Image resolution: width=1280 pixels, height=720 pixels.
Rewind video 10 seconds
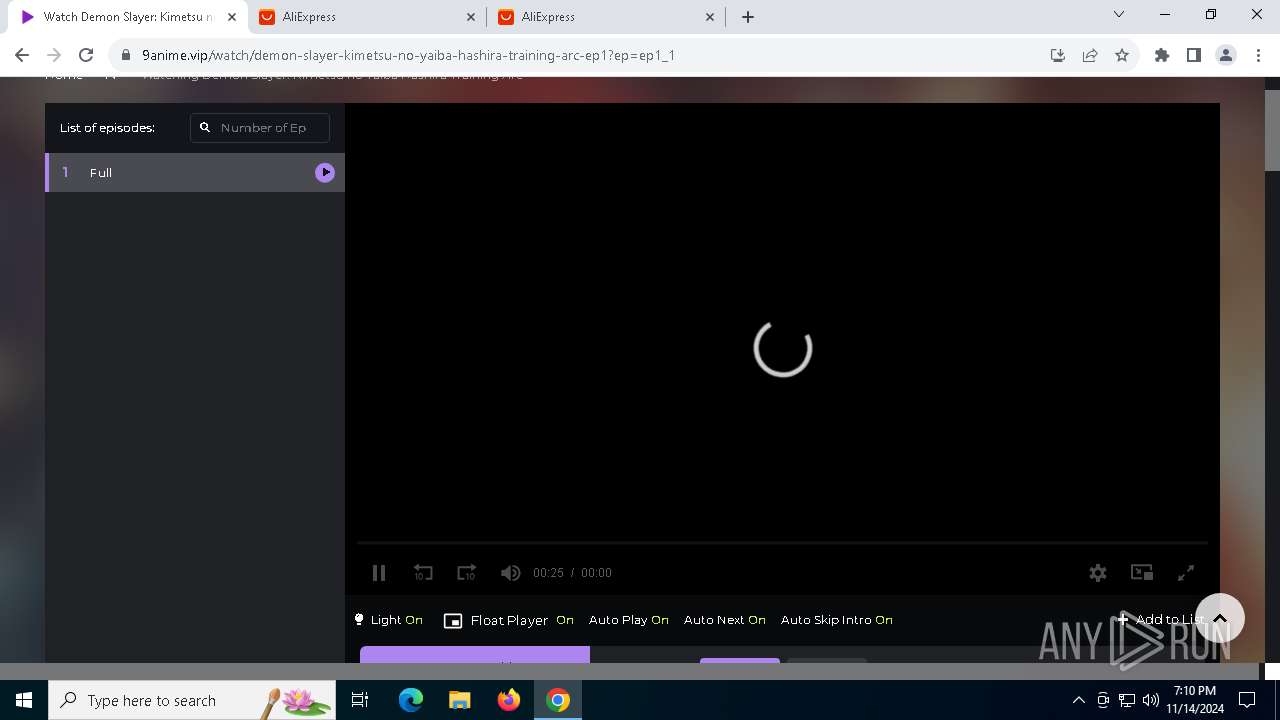click(423, 573)
